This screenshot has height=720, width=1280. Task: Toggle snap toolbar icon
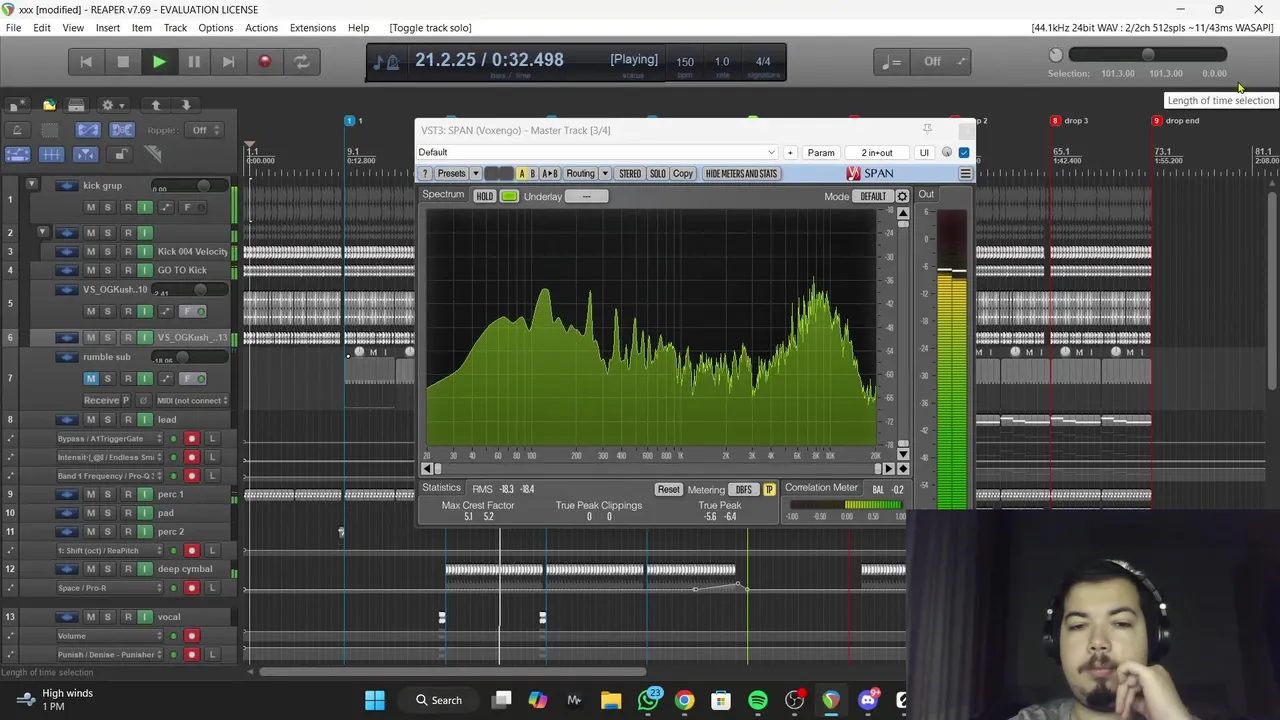click(x=85, y=154)
